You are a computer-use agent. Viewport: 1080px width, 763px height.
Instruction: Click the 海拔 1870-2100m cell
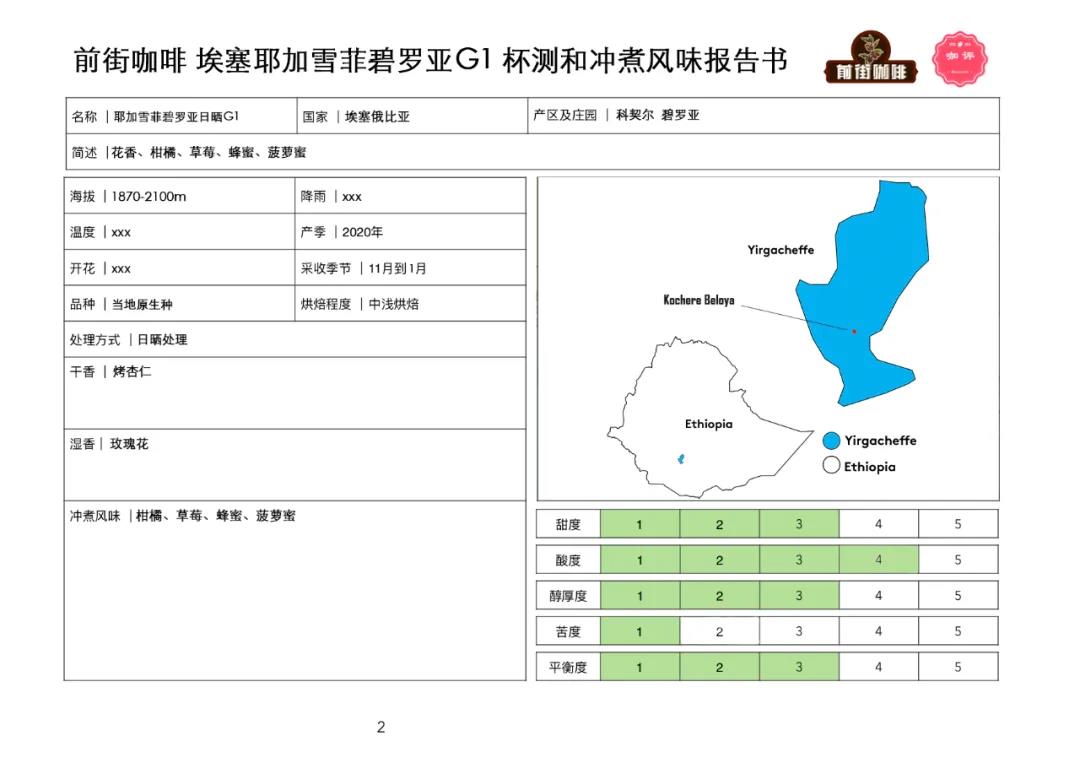pyautogui.click(x=180, y=196)
